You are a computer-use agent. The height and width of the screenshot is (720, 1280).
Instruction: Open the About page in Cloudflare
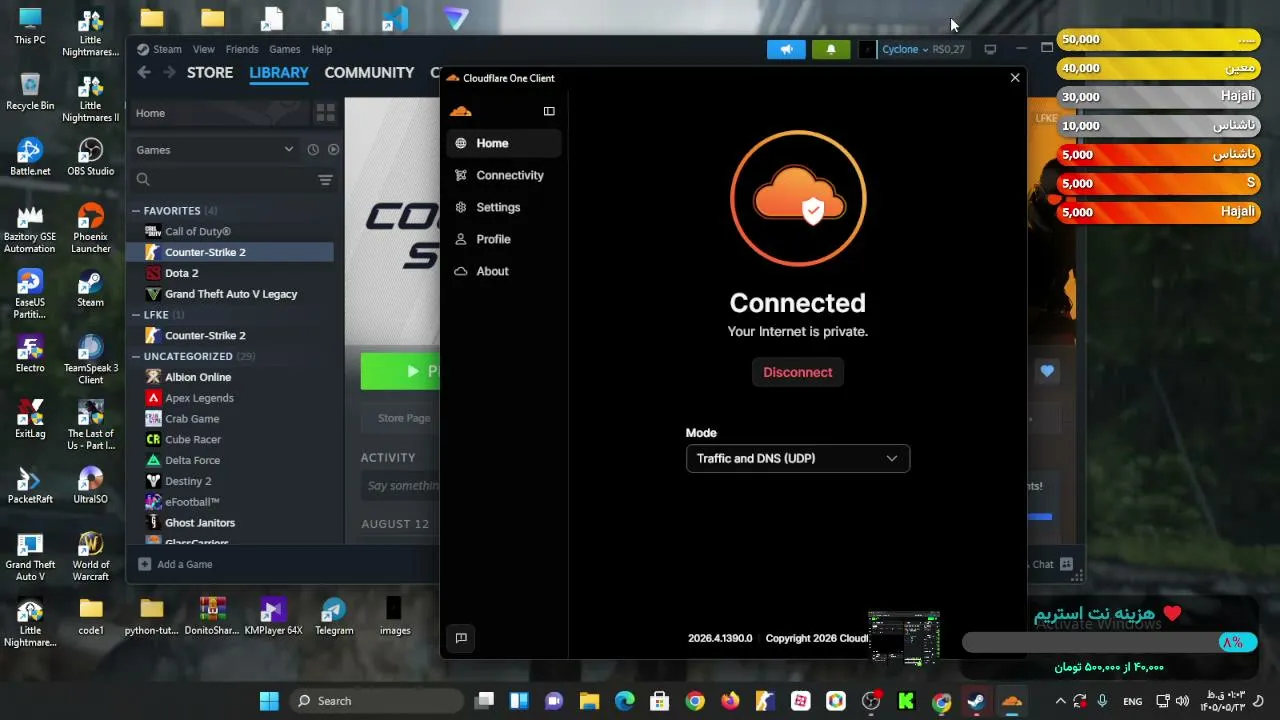[x=504, y=271]
